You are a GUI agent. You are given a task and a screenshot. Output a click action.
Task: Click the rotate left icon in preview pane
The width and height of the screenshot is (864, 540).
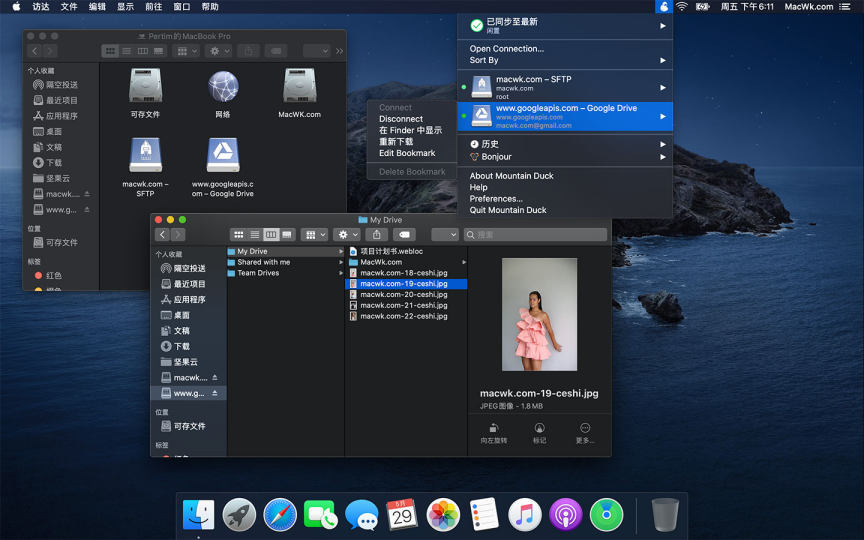[x=493, y=428]
